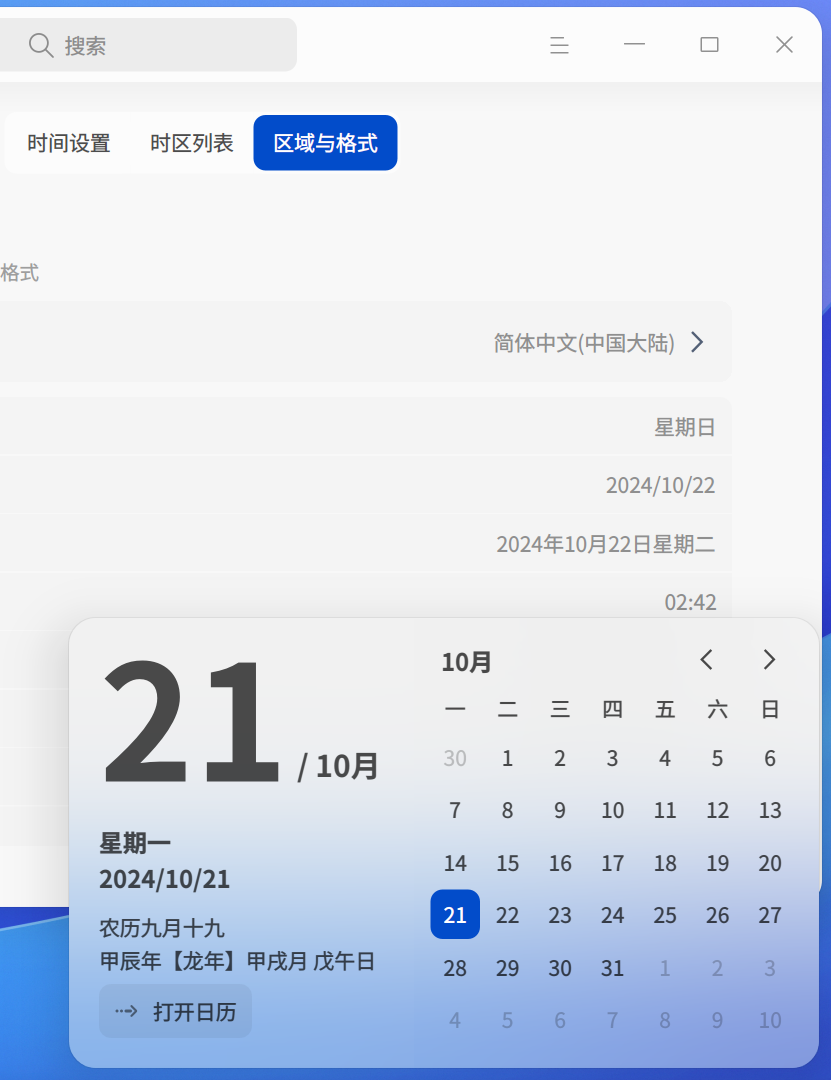This screenshot has height=1080, width=831.
Task: Select October 24 in the calendar
Action: 613,915
